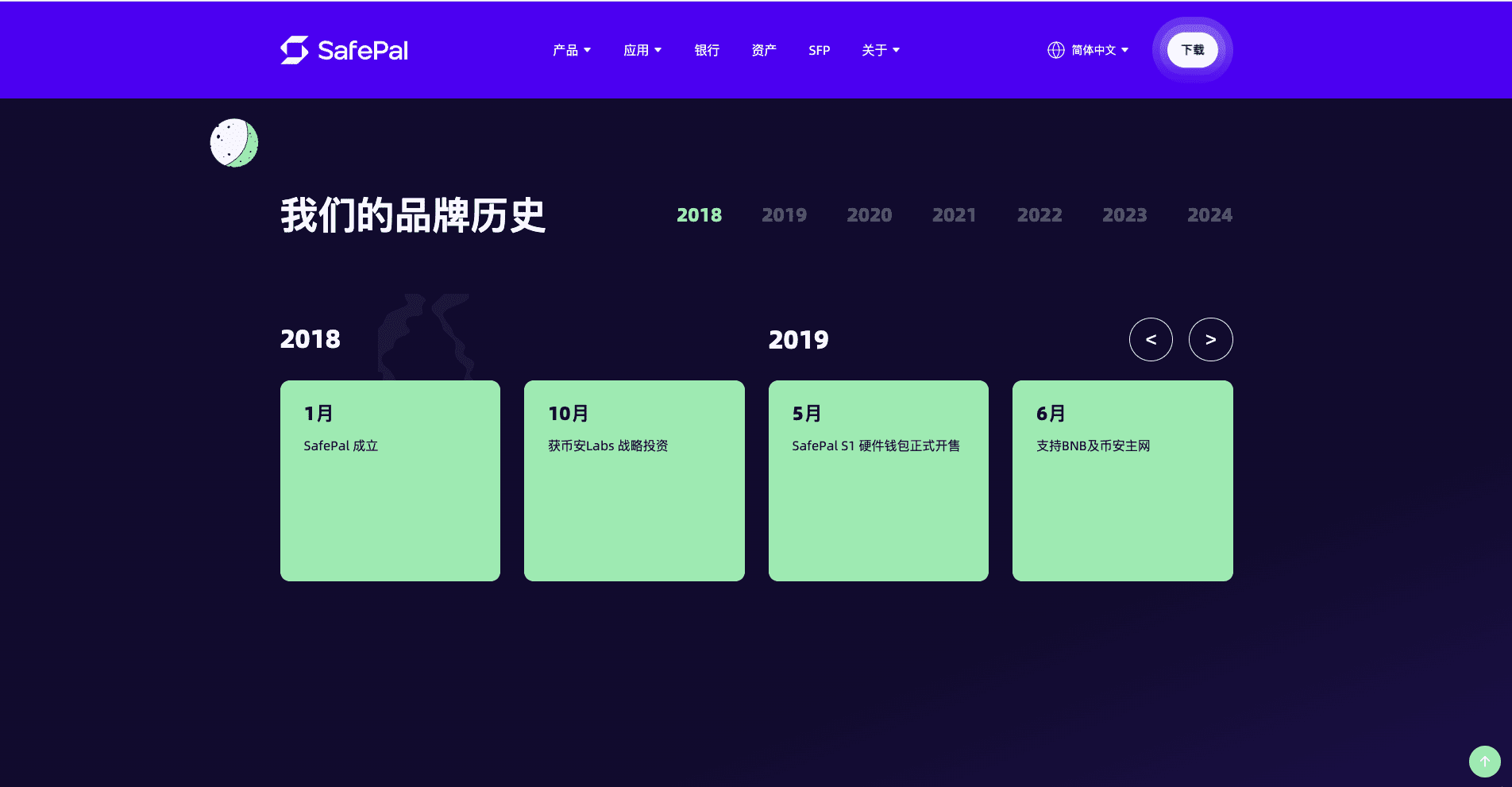The width and height of the screenshot is (1512, 787).
Task: Open the 简体中文 language selector
Action: (x=1100, y=50)
